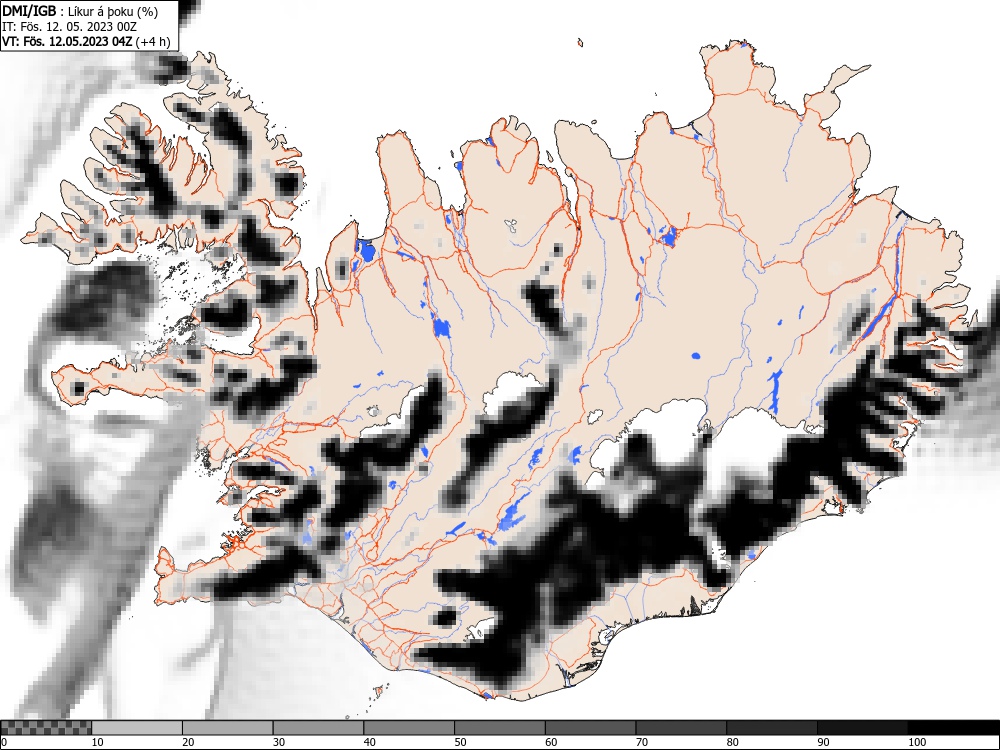Click the 'VT: Fös. 12.05.2023 04Z (+4 h)' line
The image size is (1000, 750).
coord(86,42)
